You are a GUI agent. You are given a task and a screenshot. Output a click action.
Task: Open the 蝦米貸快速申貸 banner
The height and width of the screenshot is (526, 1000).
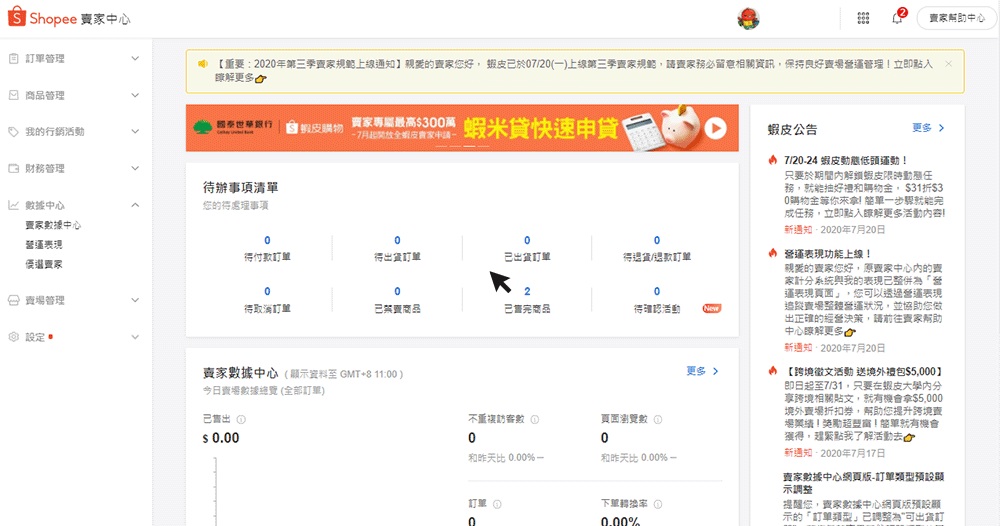pyautogui.click(x=462, y=128)
